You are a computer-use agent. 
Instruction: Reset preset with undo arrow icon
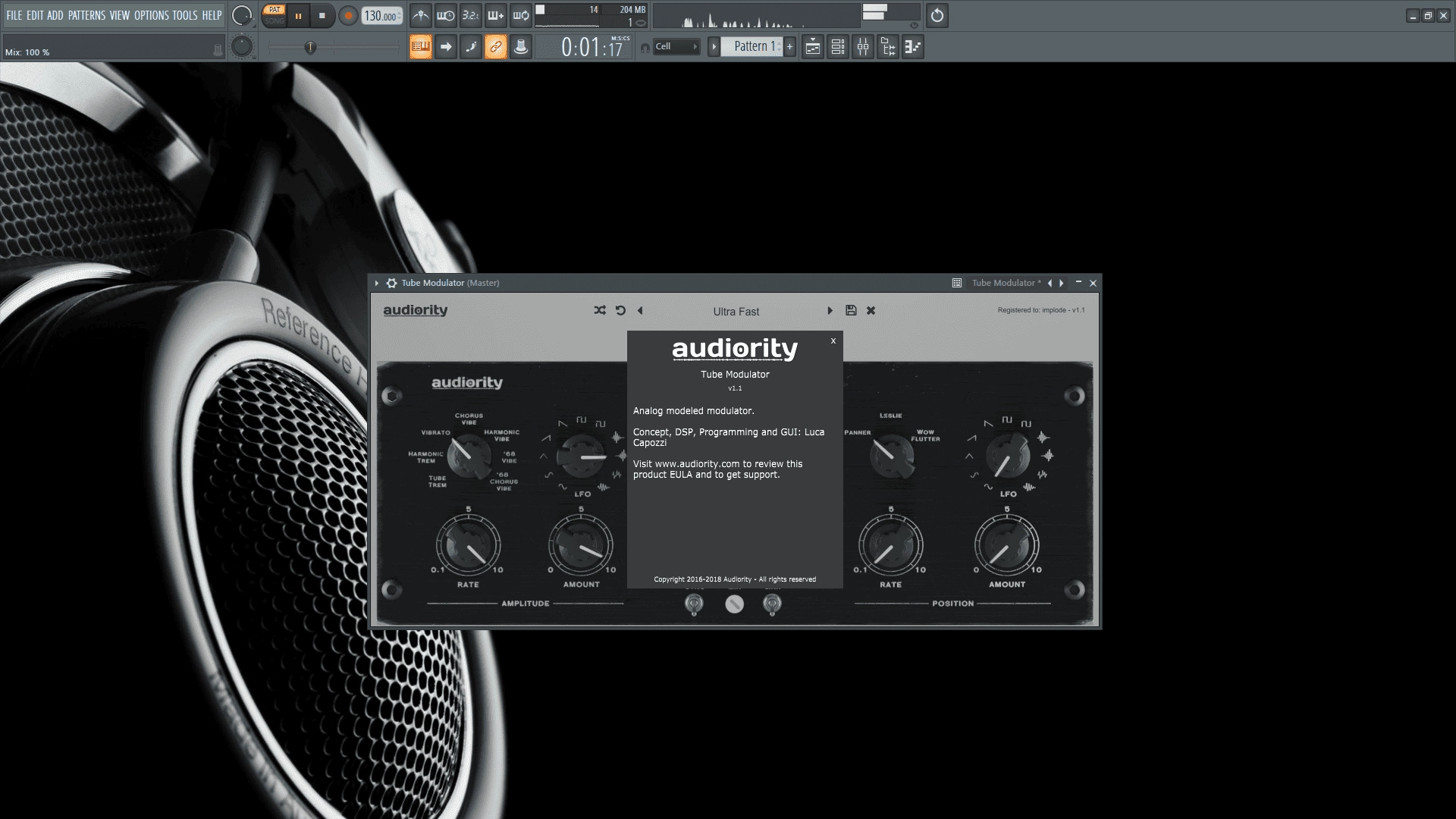click(x=620, y=310)
